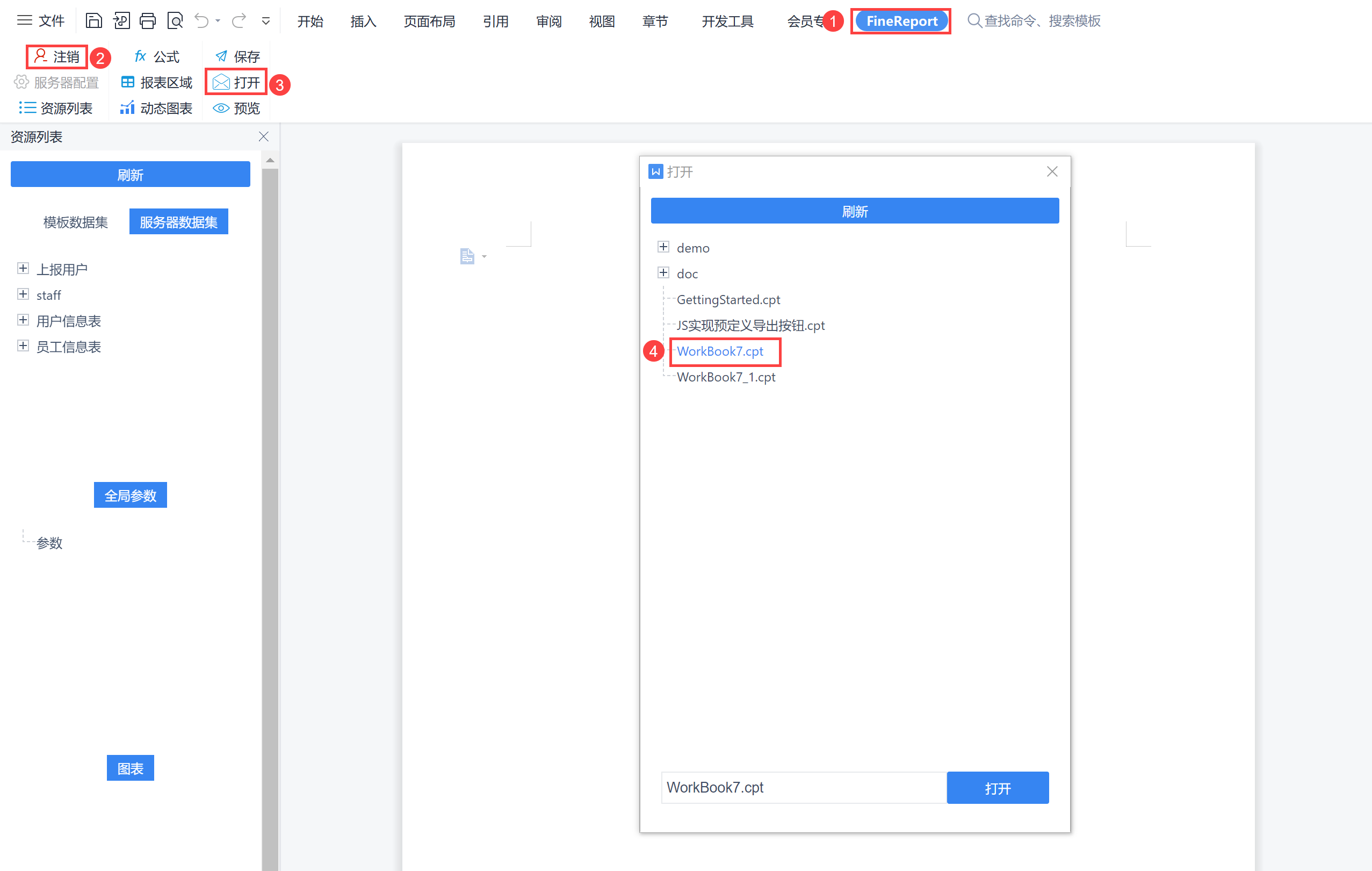The width and height of the screenshot is (1372, 871).
Task: Click the 动态图表 chart icon
Action: [x=127, y=108]
